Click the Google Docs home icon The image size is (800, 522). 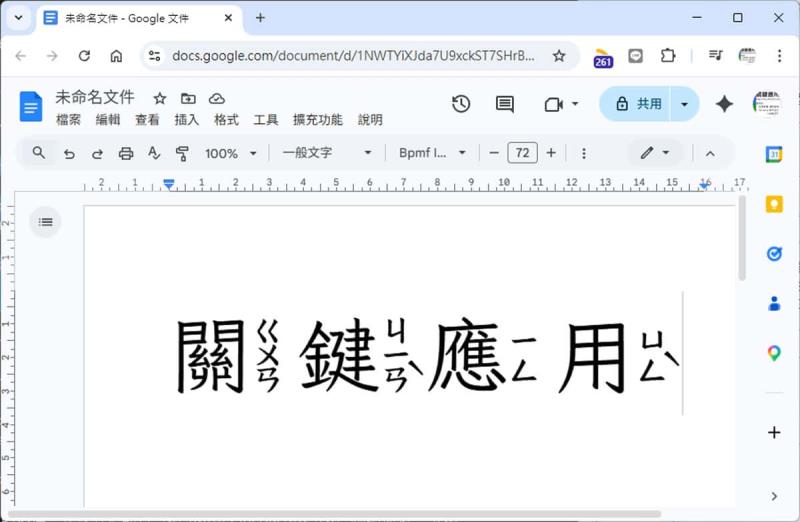tap(31, 107)
